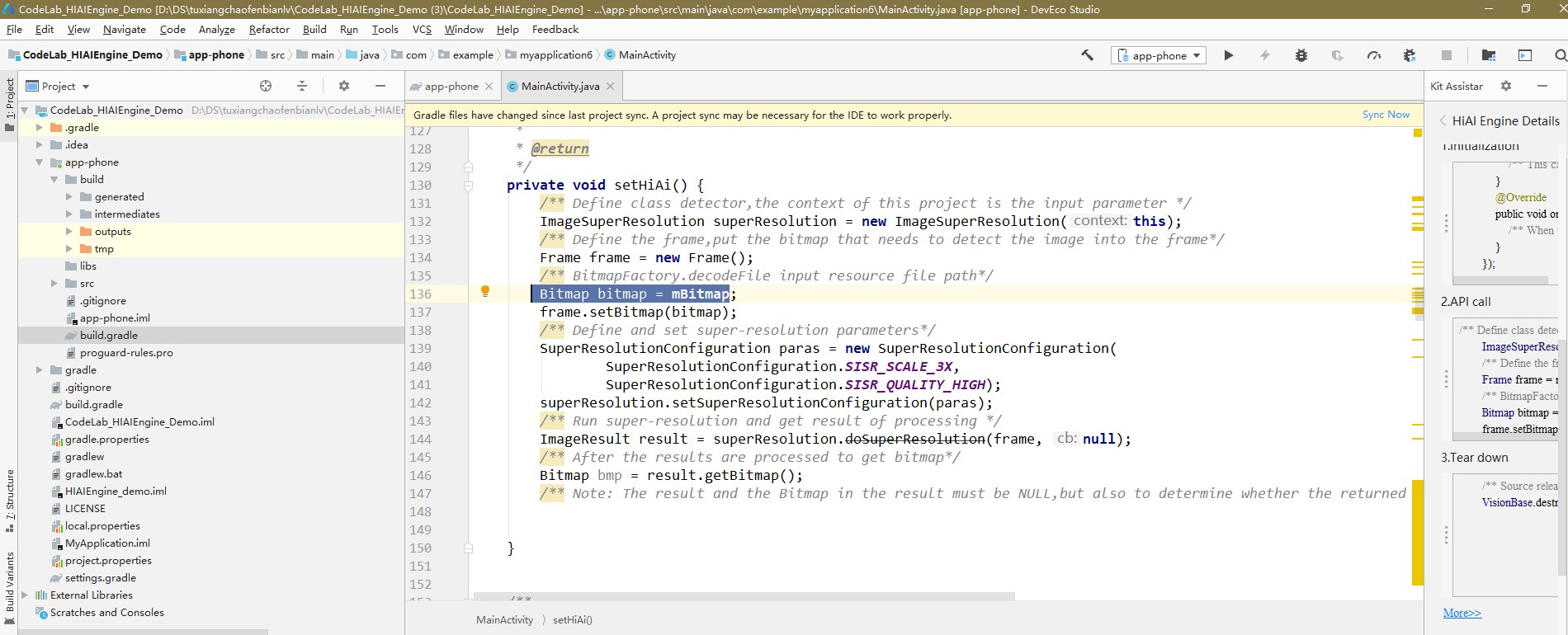
Task: Expand the generated folder
Action: coord(69,196)
